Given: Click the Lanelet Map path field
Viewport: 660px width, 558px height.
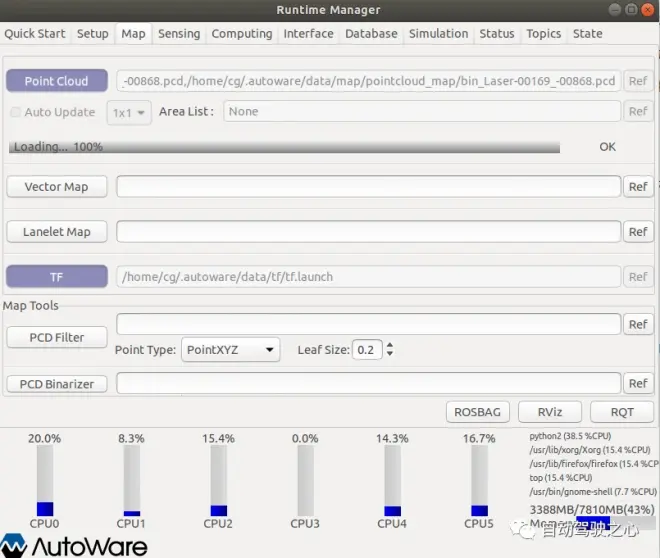Looking at the screenshot, I should (368, 231).
